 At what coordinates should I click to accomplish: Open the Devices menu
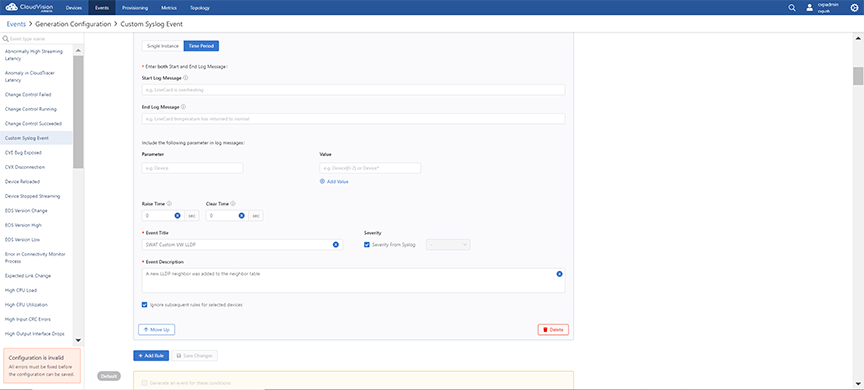click(74, 8)
